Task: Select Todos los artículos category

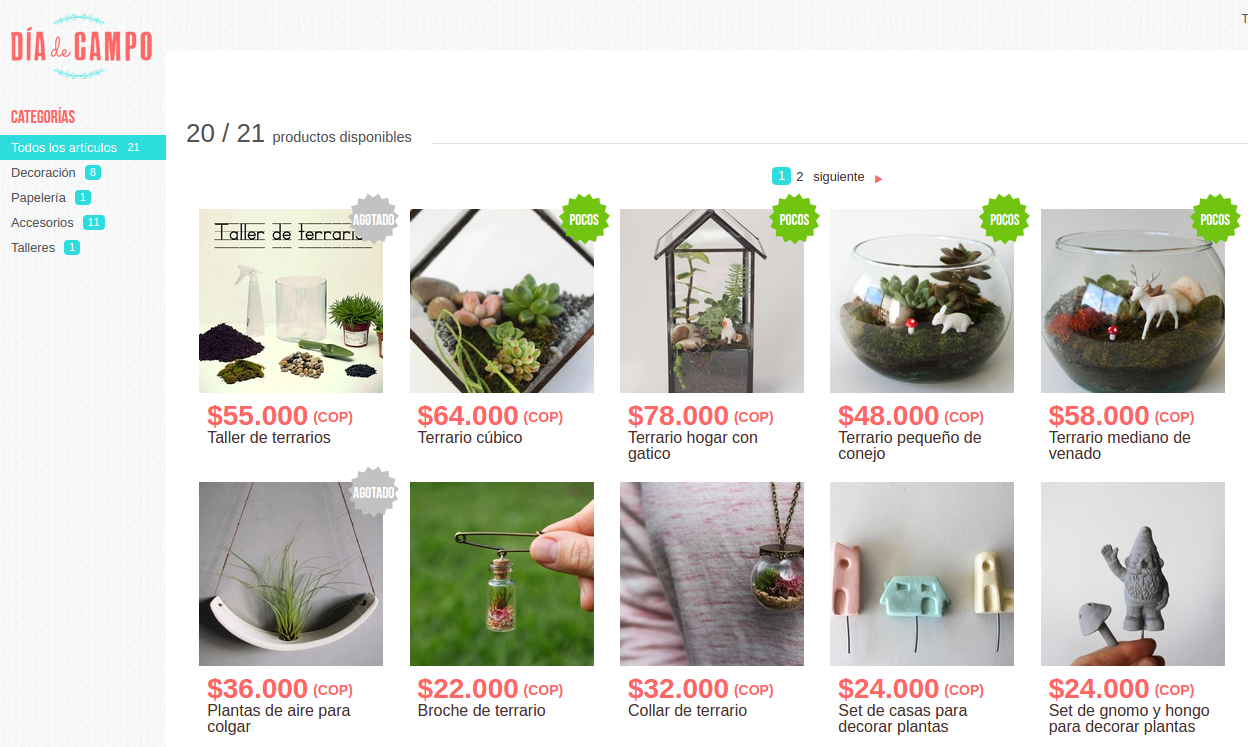Action: click(83, 147)
